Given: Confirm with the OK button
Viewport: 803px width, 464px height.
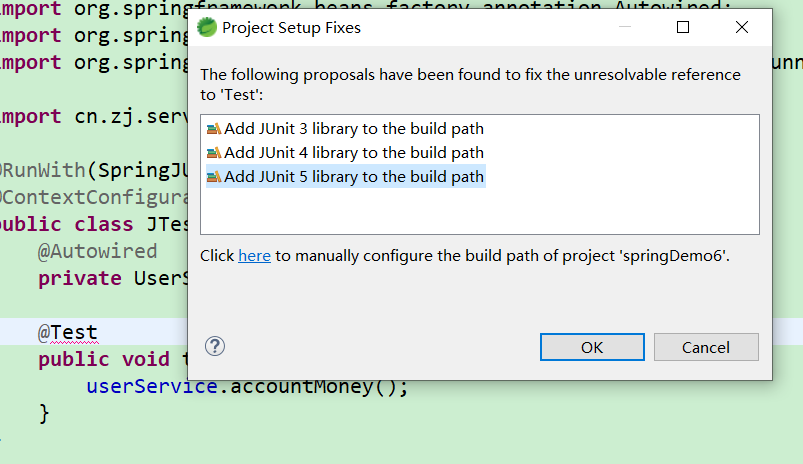Looking at the screenshot, I should click(591, 347).
